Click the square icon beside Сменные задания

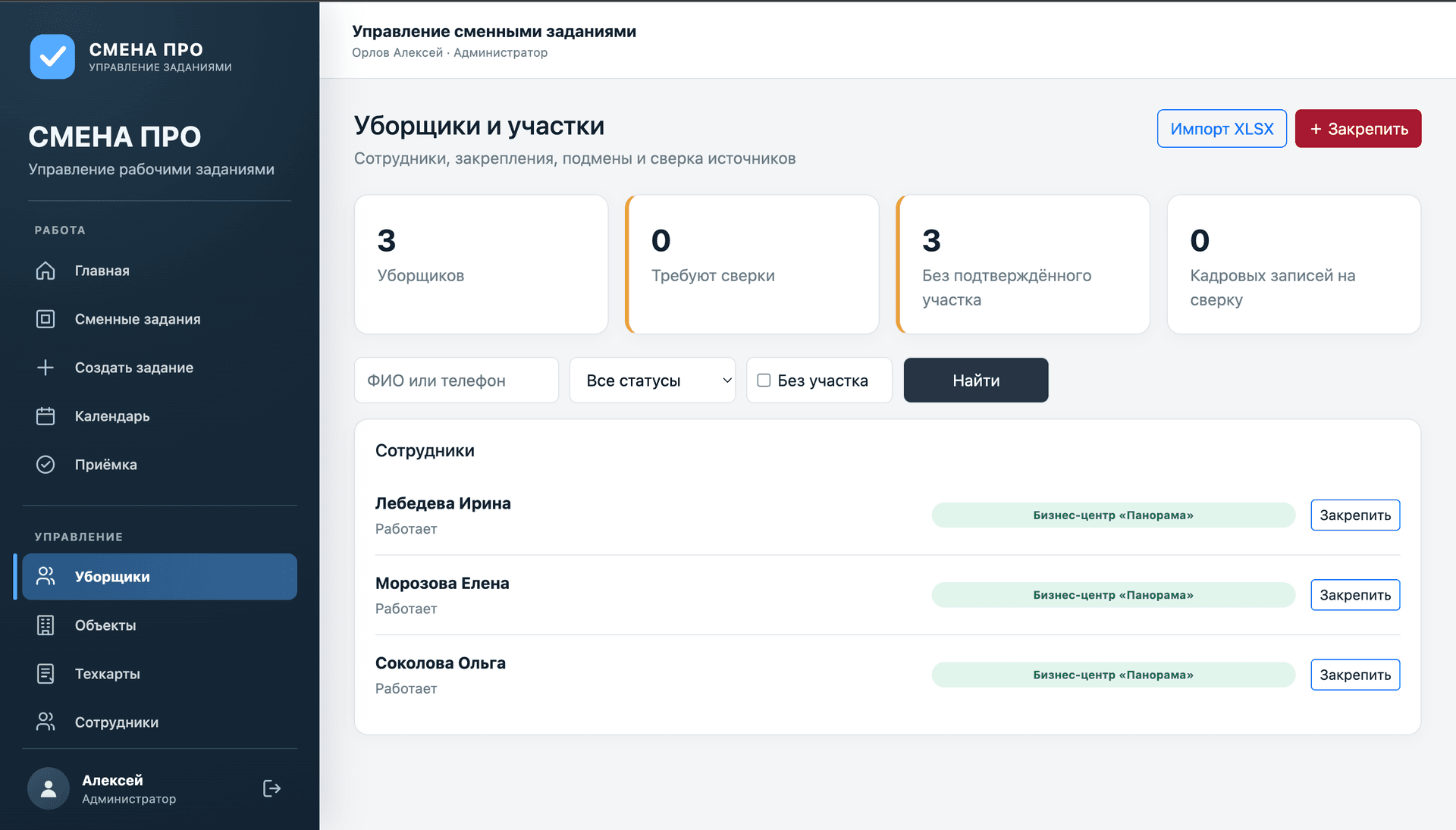(x=45, y=319)
